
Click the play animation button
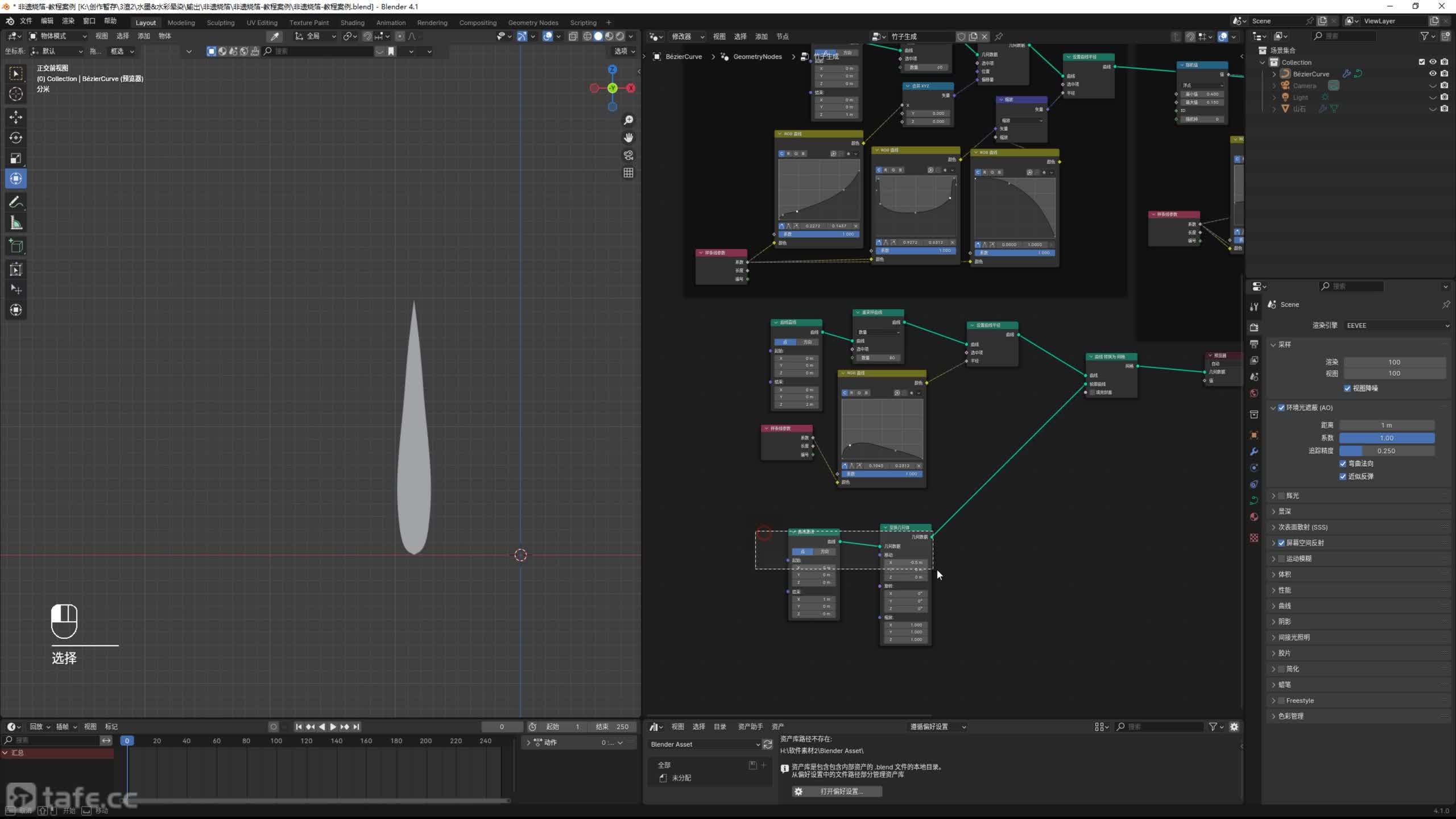333,727
